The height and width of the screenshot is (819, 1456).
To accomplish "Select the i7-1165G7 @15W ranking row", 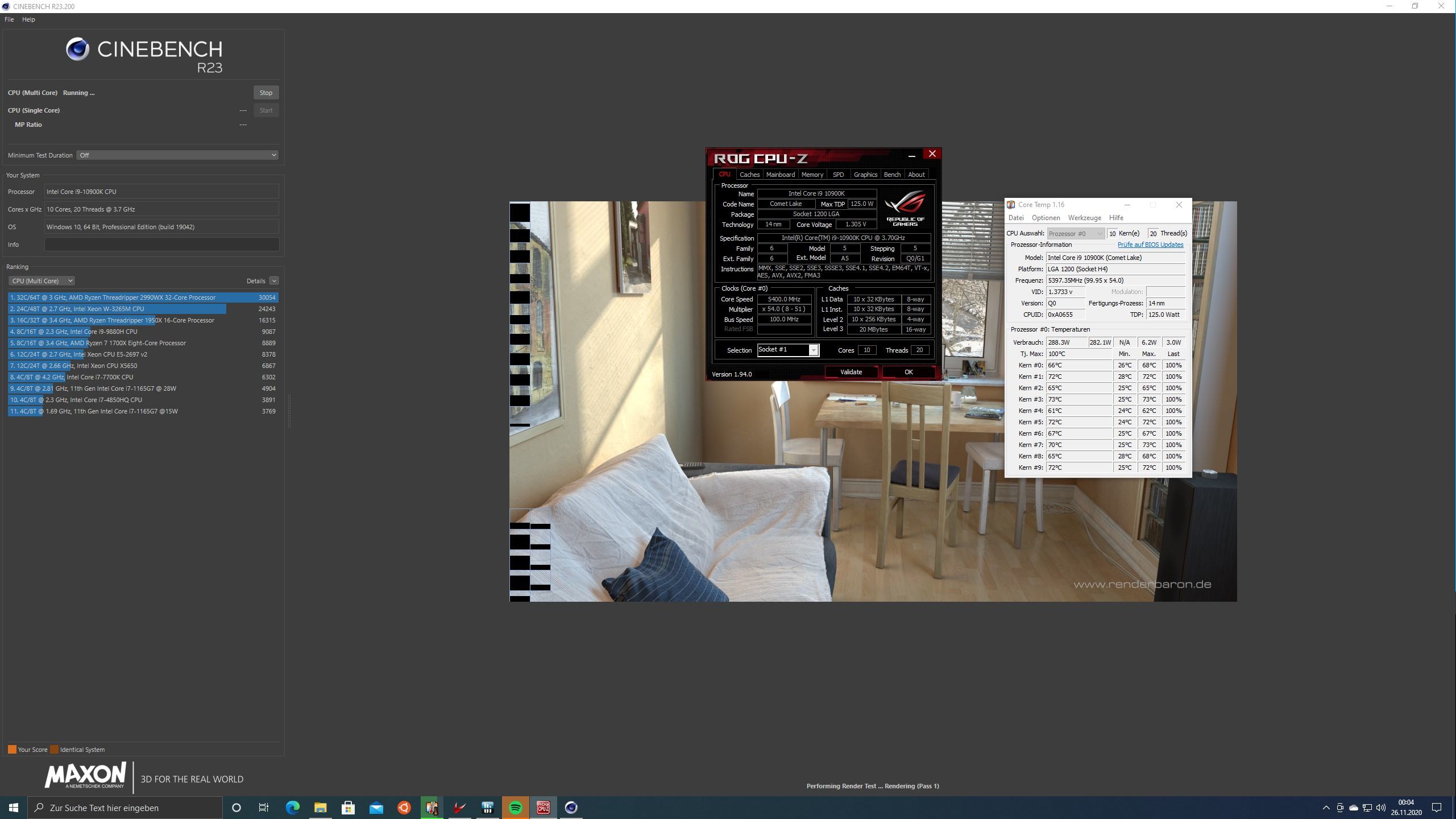I will [143, 411].
